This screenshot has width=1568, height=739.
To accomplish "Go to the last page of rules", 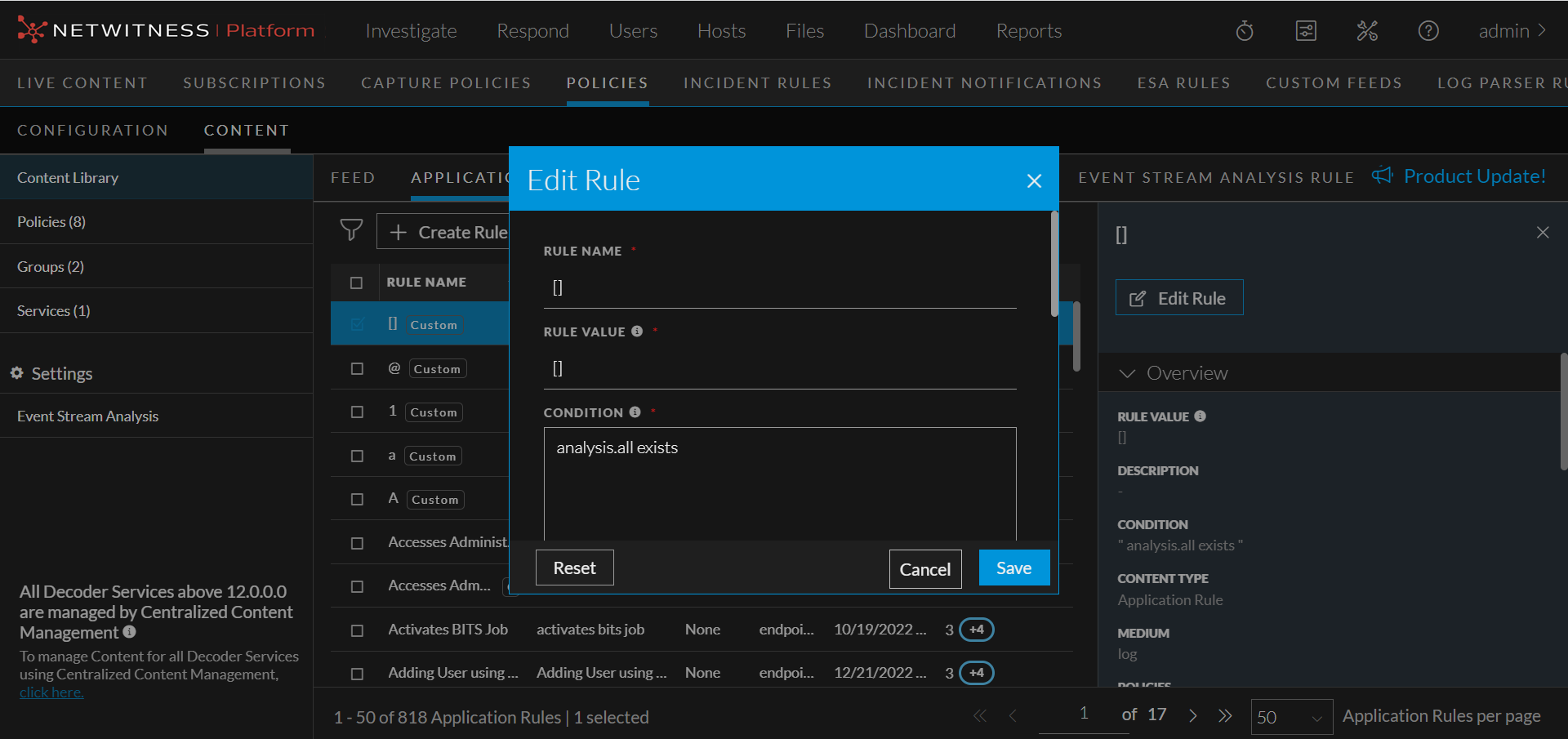I will coord(1225,716).
